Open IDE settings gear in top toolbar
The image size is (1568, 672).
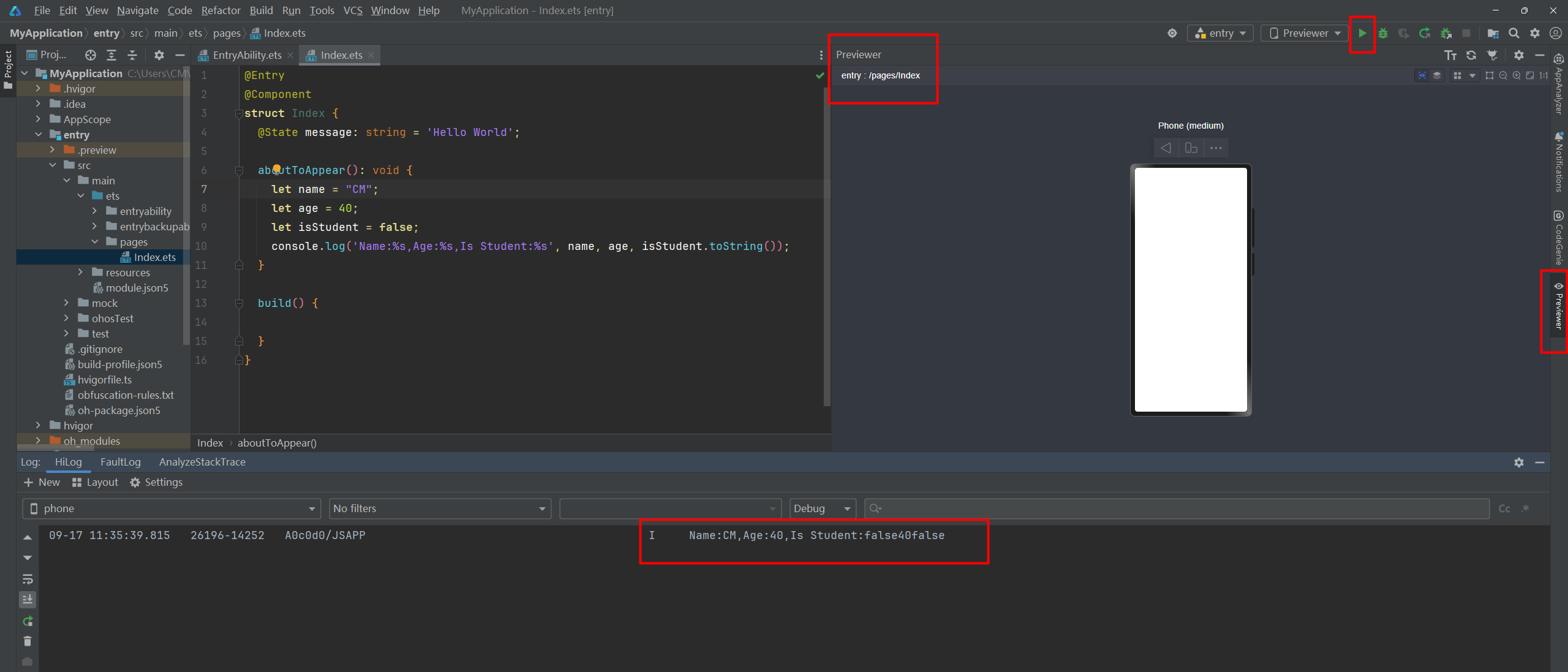(x=1535, y=34)
